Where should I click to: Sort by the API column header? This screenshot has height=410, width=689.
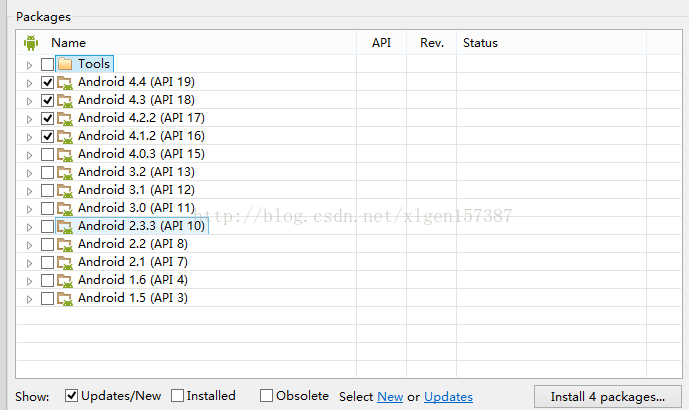(x=381, y=43)
